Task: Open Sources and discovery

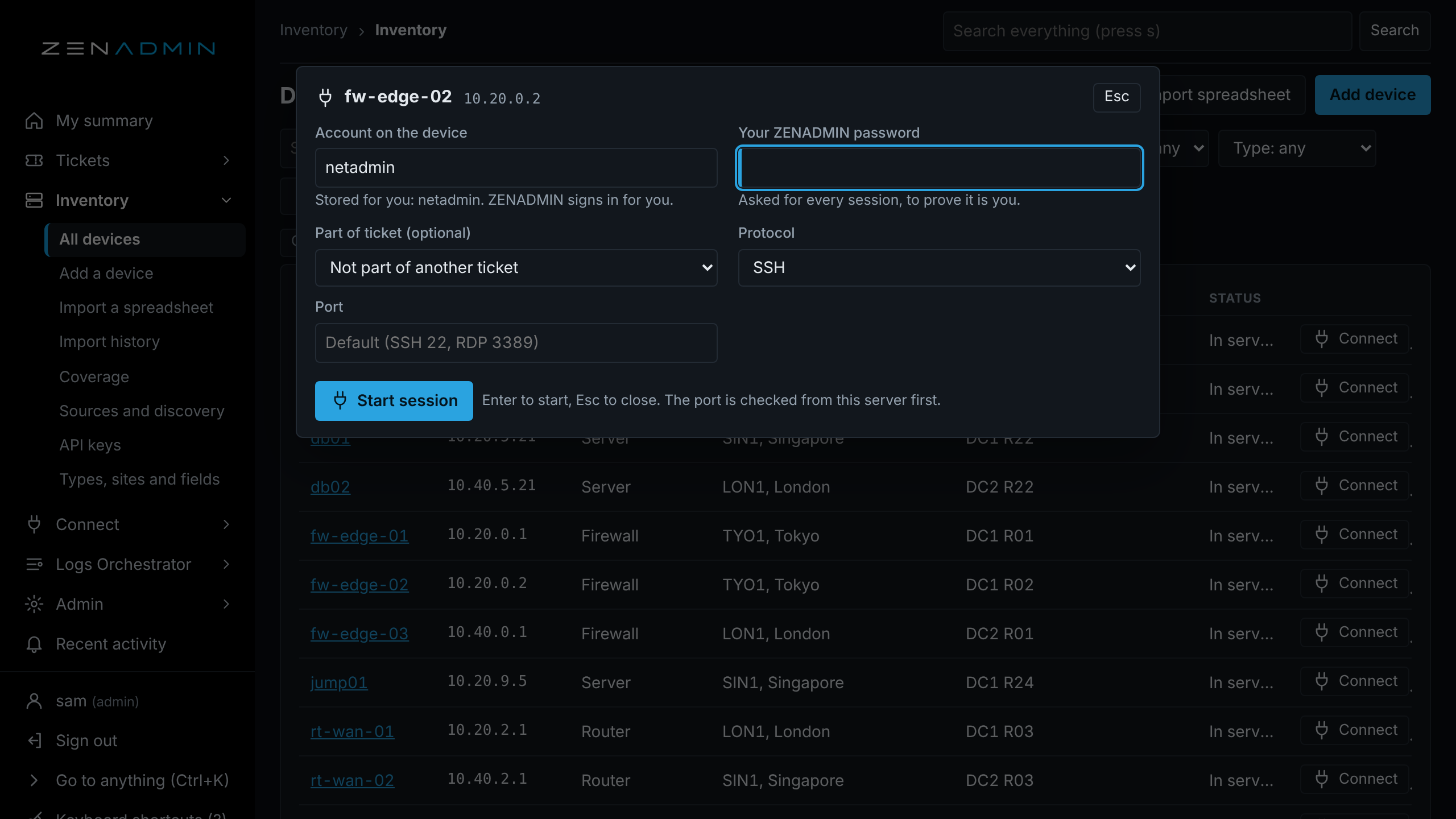Action: tap(142, 411)
